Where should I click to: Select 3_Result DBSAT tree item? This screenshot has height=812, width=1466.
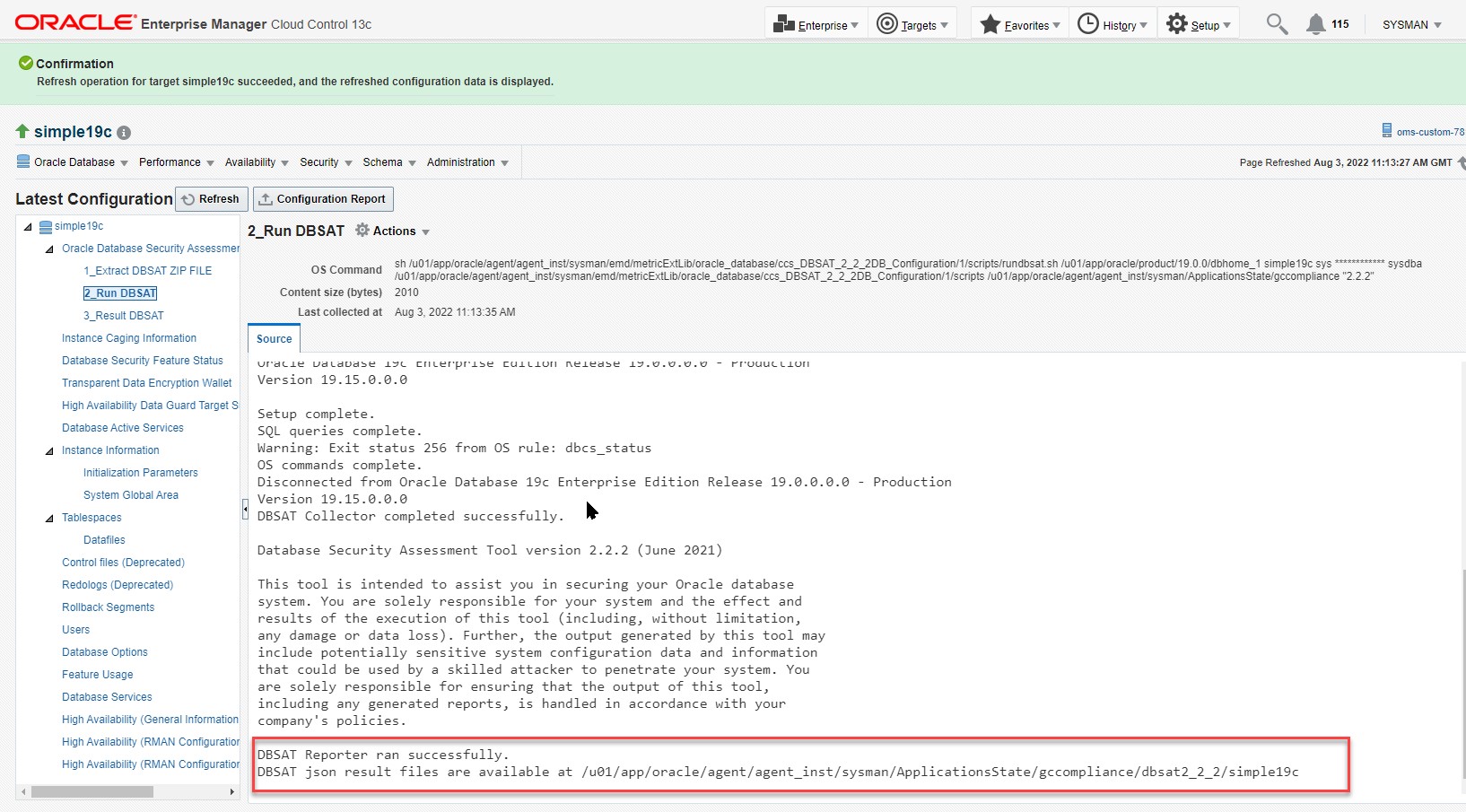[124, 316]
